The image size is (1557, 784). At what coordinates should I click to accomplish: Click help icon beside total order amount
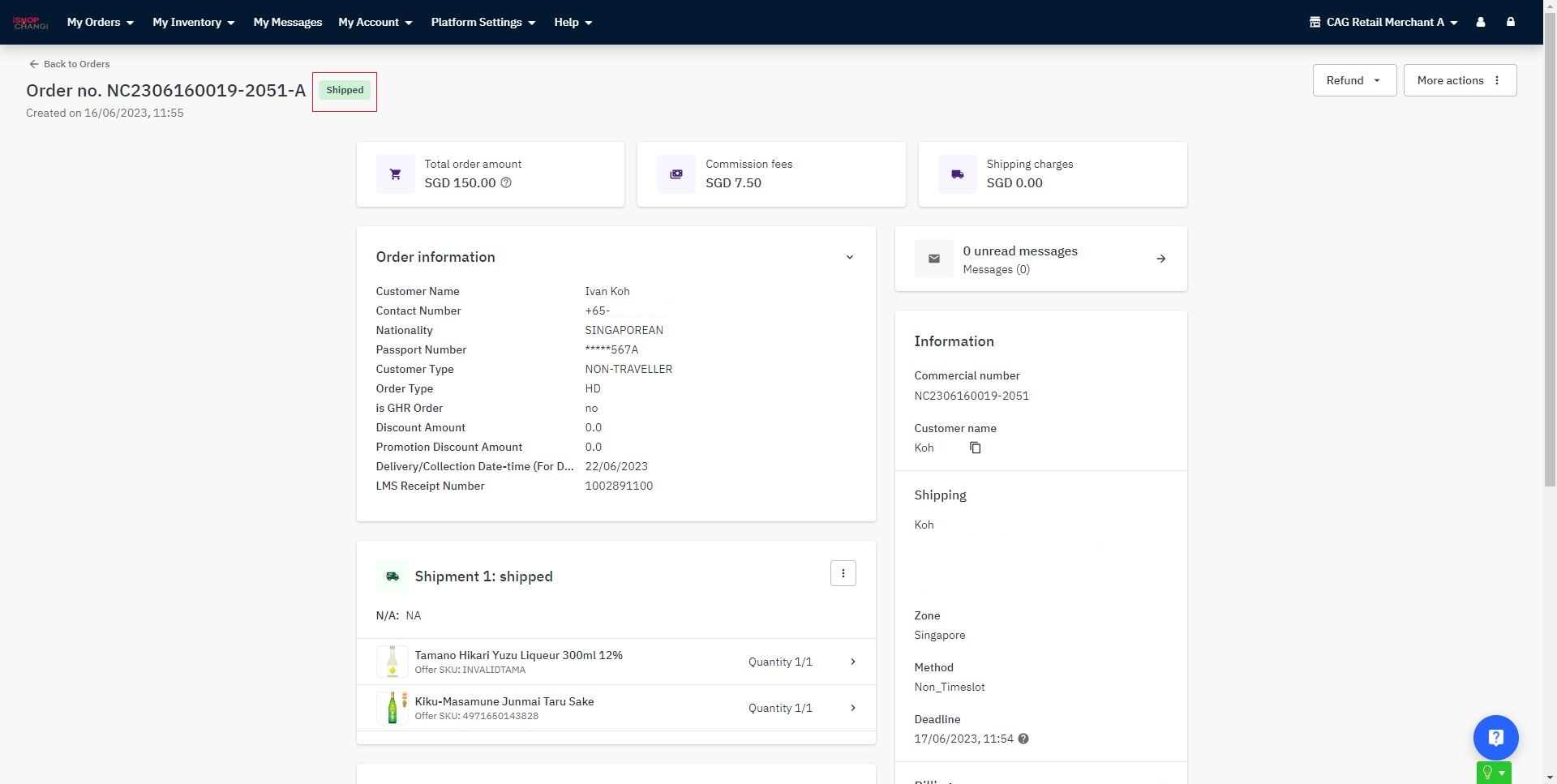pyautogui.click(x=506, y=183)
